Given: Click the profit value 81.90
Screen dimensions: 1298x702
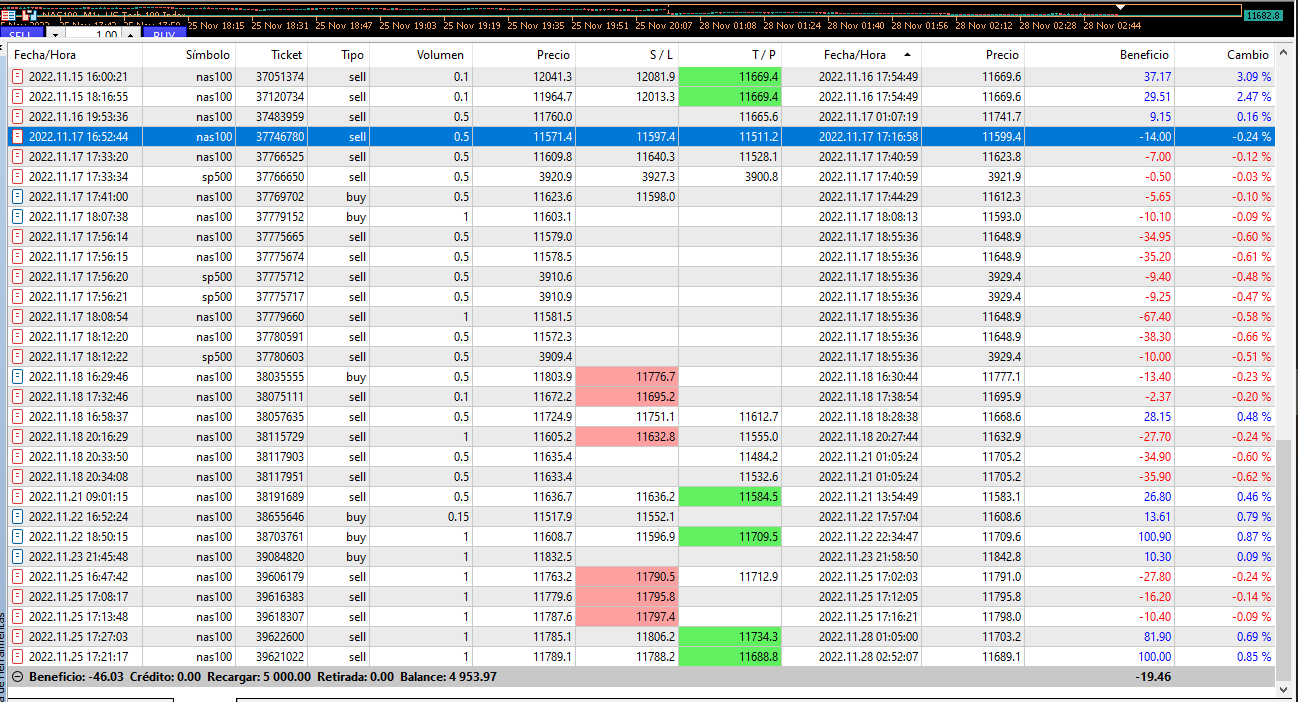Looking at the screenshot, I should coord(1157,636).
